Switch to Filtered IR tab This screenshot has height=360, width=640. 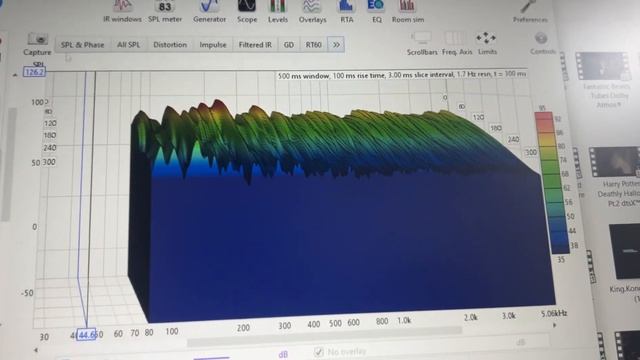(255, 45)
